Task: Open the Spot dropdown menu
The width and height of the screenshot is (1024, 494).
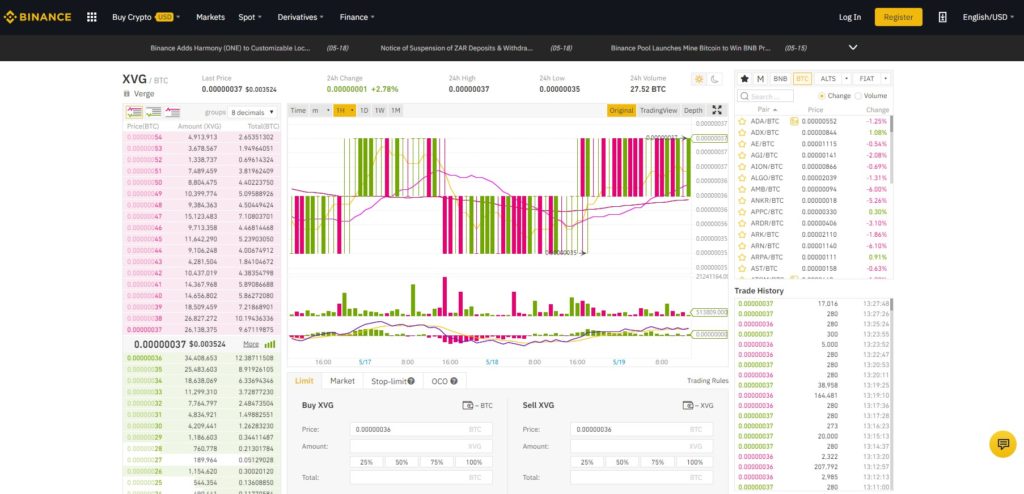Action: click(x=250, y=17)
